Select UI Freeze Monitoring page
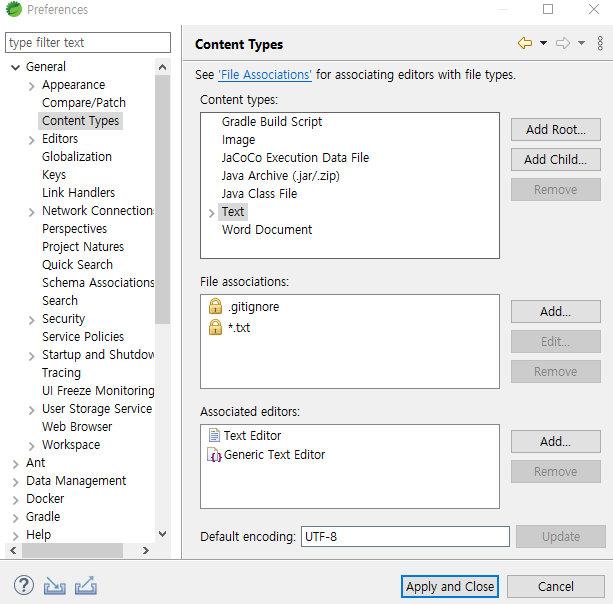Image resolution: width=613 pixels, height=604 pixels. click(98, 391)
